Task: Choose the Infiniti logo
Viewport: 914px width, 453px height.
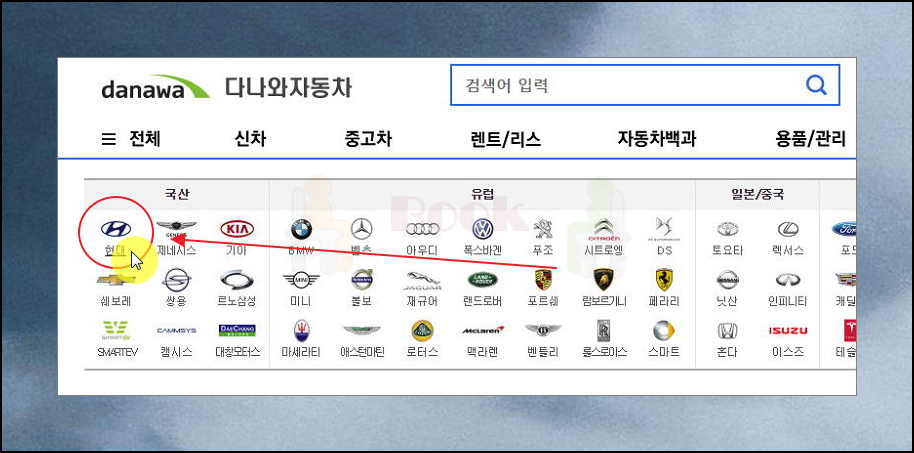Action: point(788,280)
